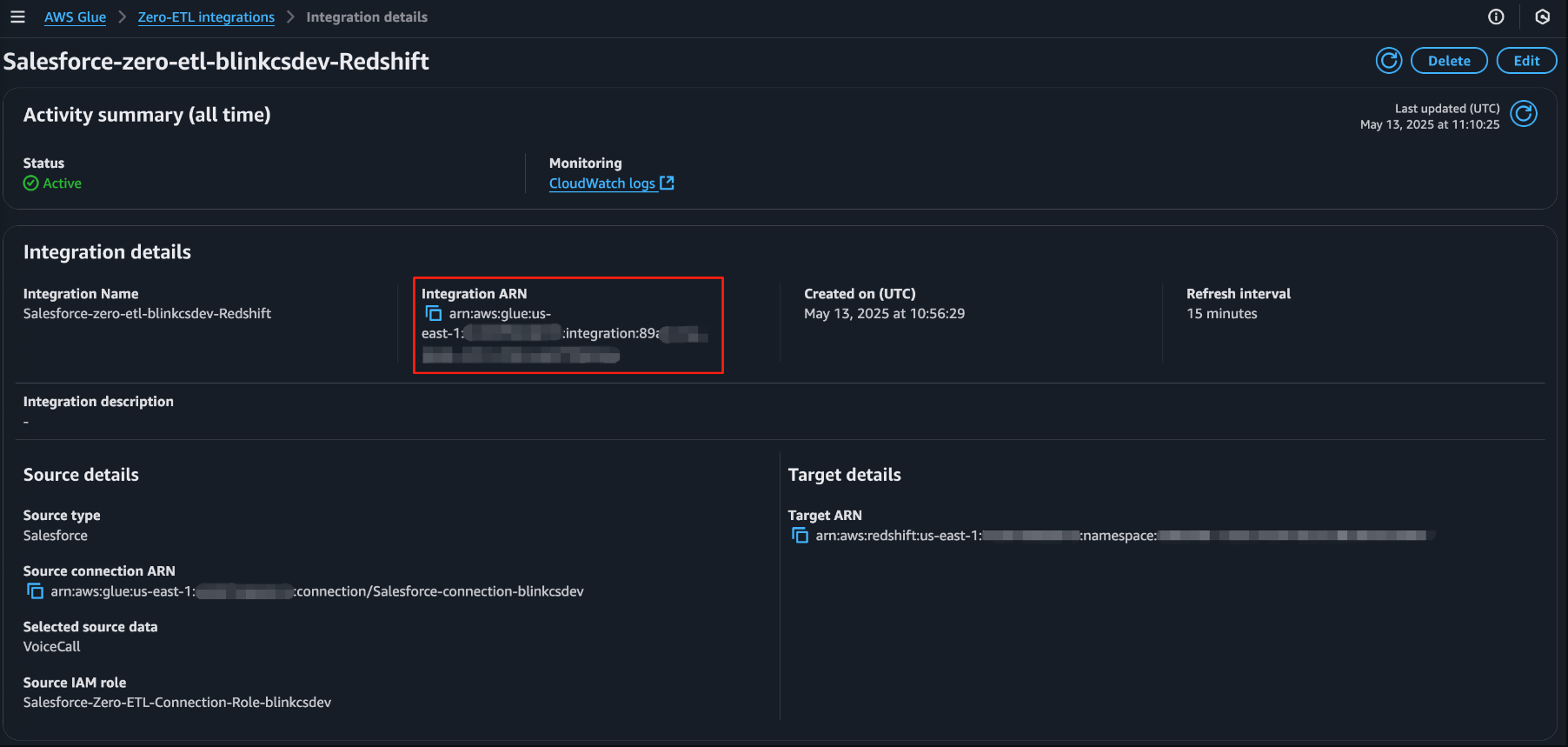Open the hexagon settings icon in top bar
Viewport: 1568px width, 747px height.
tap(1543, 17)
